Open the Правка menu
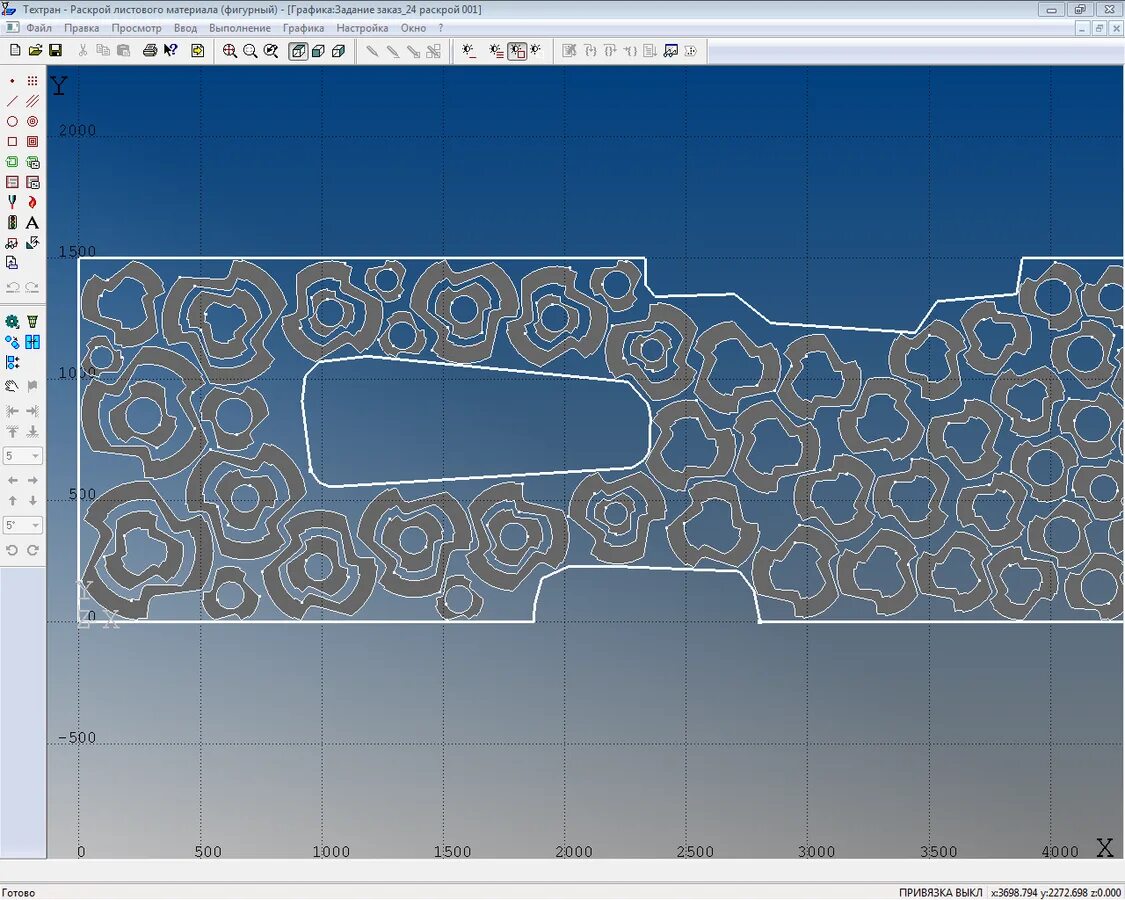Image resolution: width=1125 pixels, height=900 pixels. (x=82, y=28)
